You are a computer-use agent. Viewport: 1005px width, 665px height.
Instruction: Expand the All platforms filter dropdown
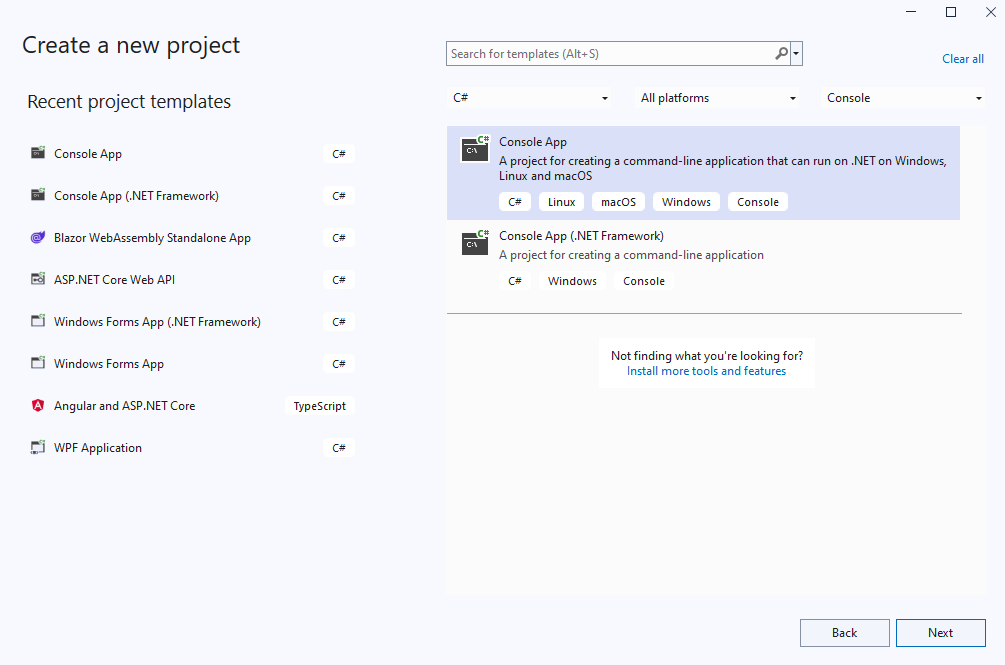tap(718, 98)
